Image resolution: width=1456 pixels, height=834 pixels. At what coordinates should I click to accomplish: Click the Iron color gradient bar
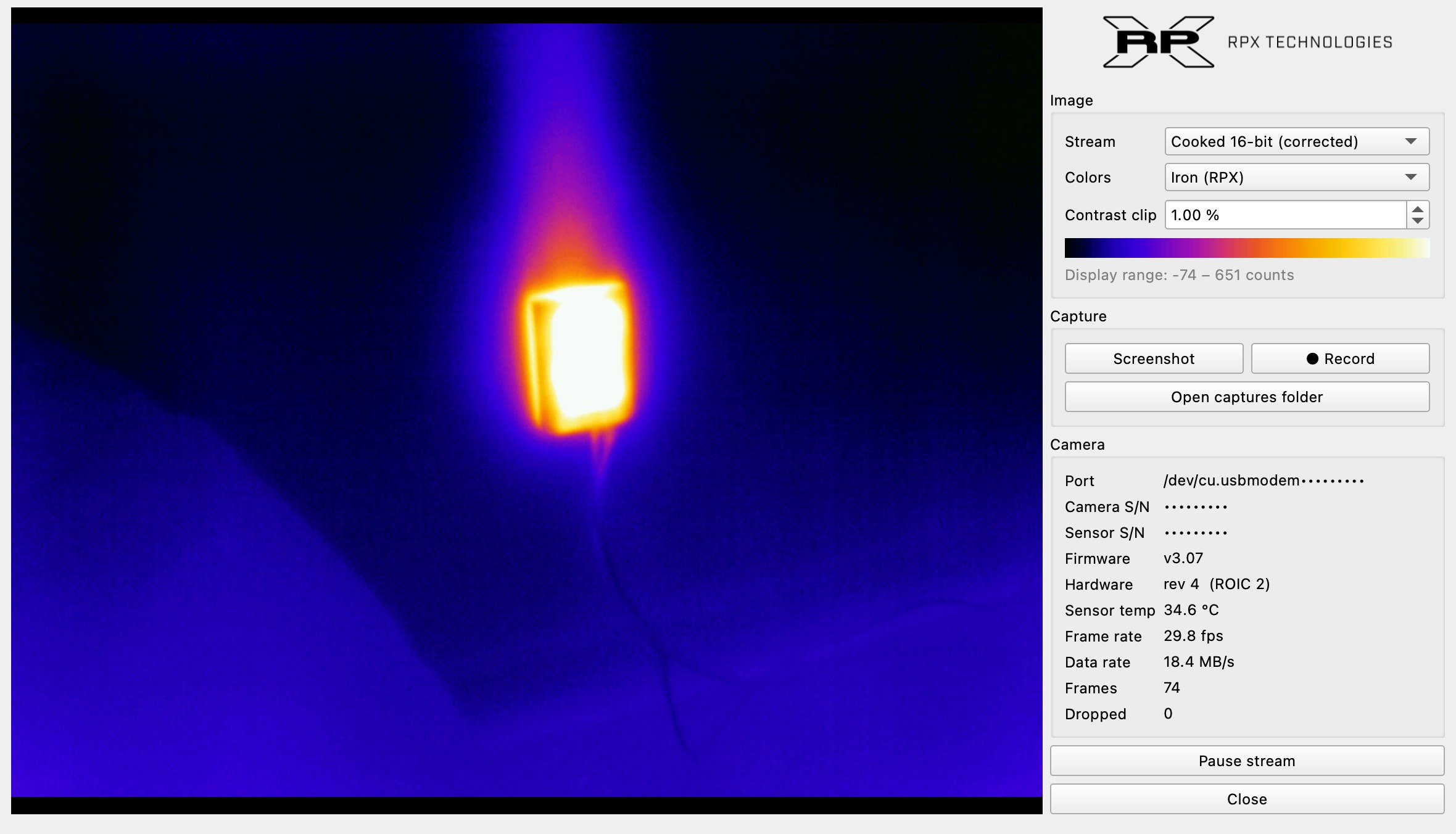click(1247, 248)
